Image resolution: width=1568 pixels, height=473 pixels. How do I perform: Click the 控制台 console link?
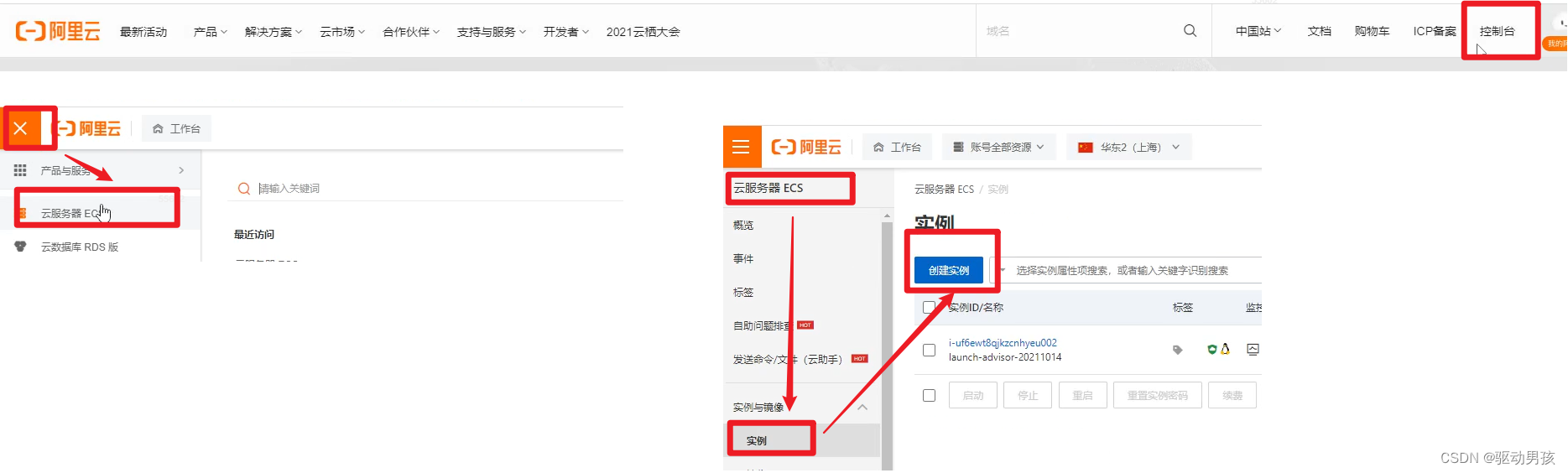pyautogui.click(x=1498, y=31)
